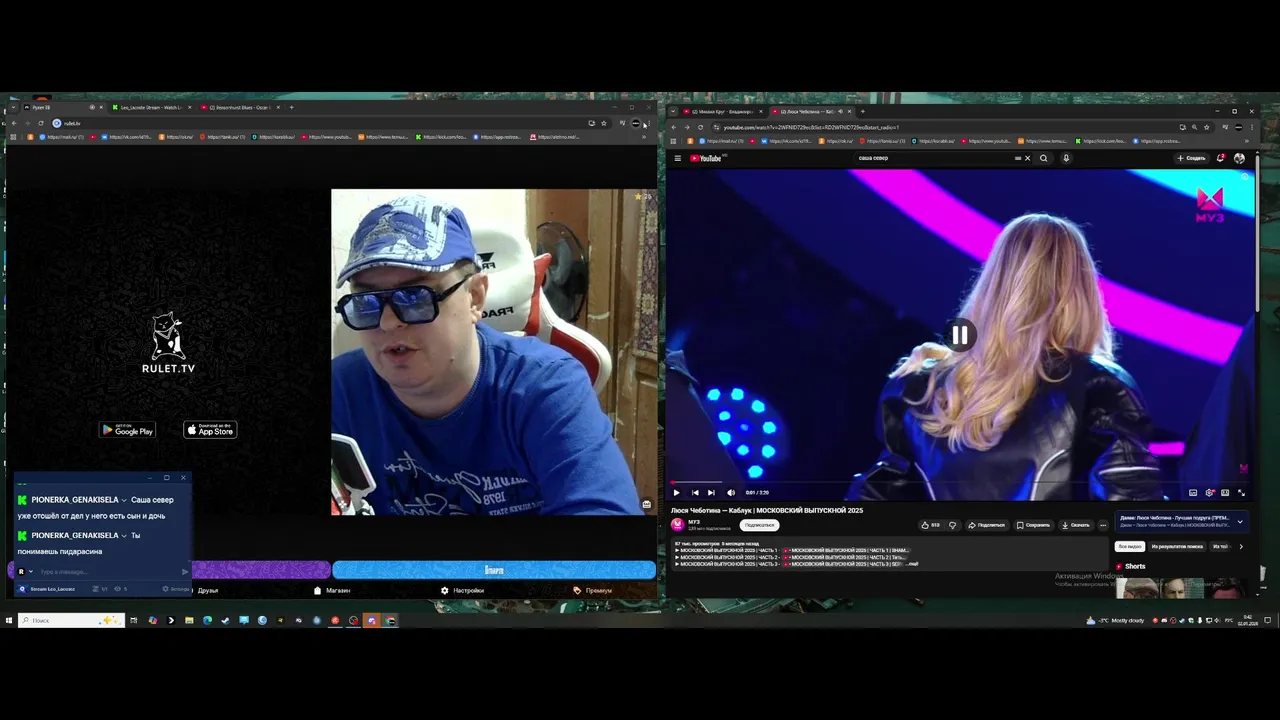Skip to previous video in YouTube player
Viewport: 1280px width, 720px height.
(x=694, y=492)
